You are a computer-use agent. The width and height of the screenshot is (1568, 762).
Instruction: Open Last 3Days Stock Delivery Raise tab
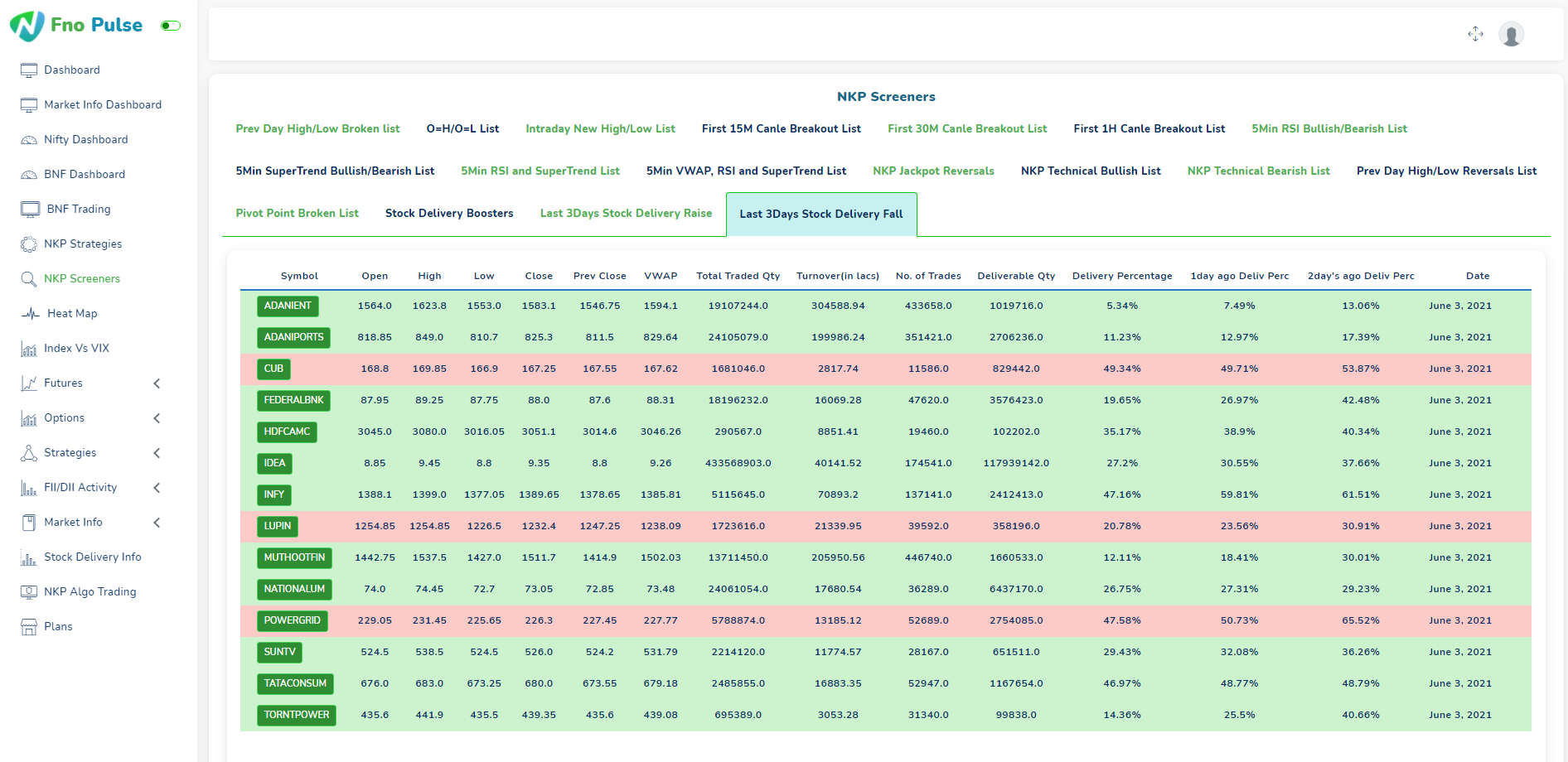tap(626, 214)
